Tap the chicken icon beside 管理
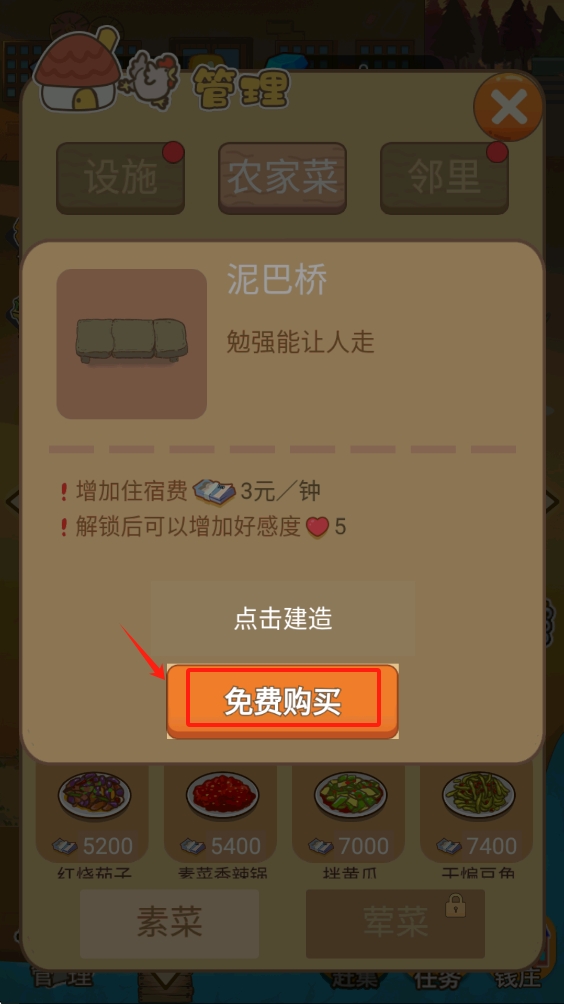Image resolution: width=564 pixels, height=1004 pixels. tap(152, 79)
